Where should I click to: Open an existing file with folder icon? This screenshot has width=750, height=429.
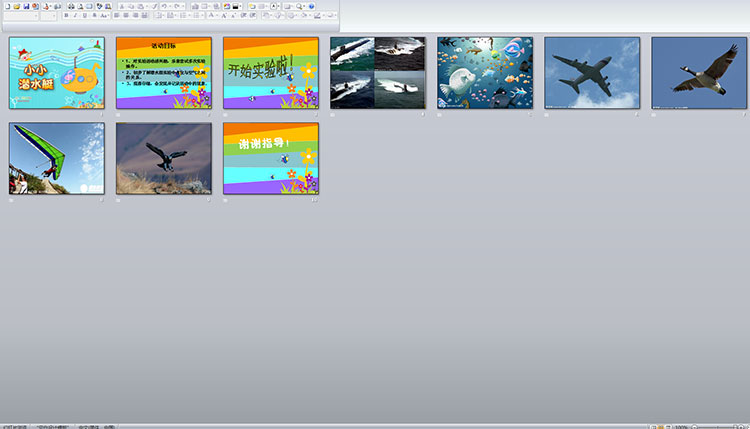[16, 6]
